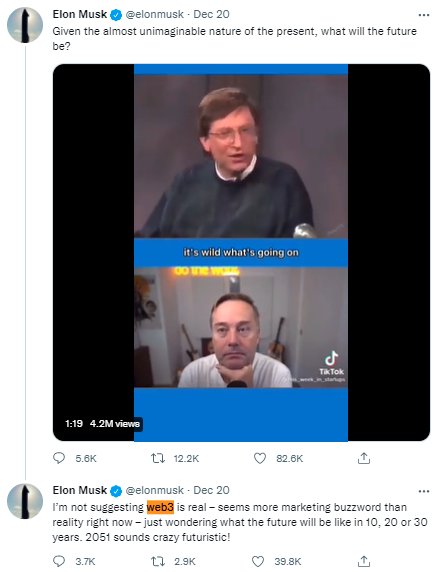Open second tweet's Dec 20 timestamp

click(211, 490)
